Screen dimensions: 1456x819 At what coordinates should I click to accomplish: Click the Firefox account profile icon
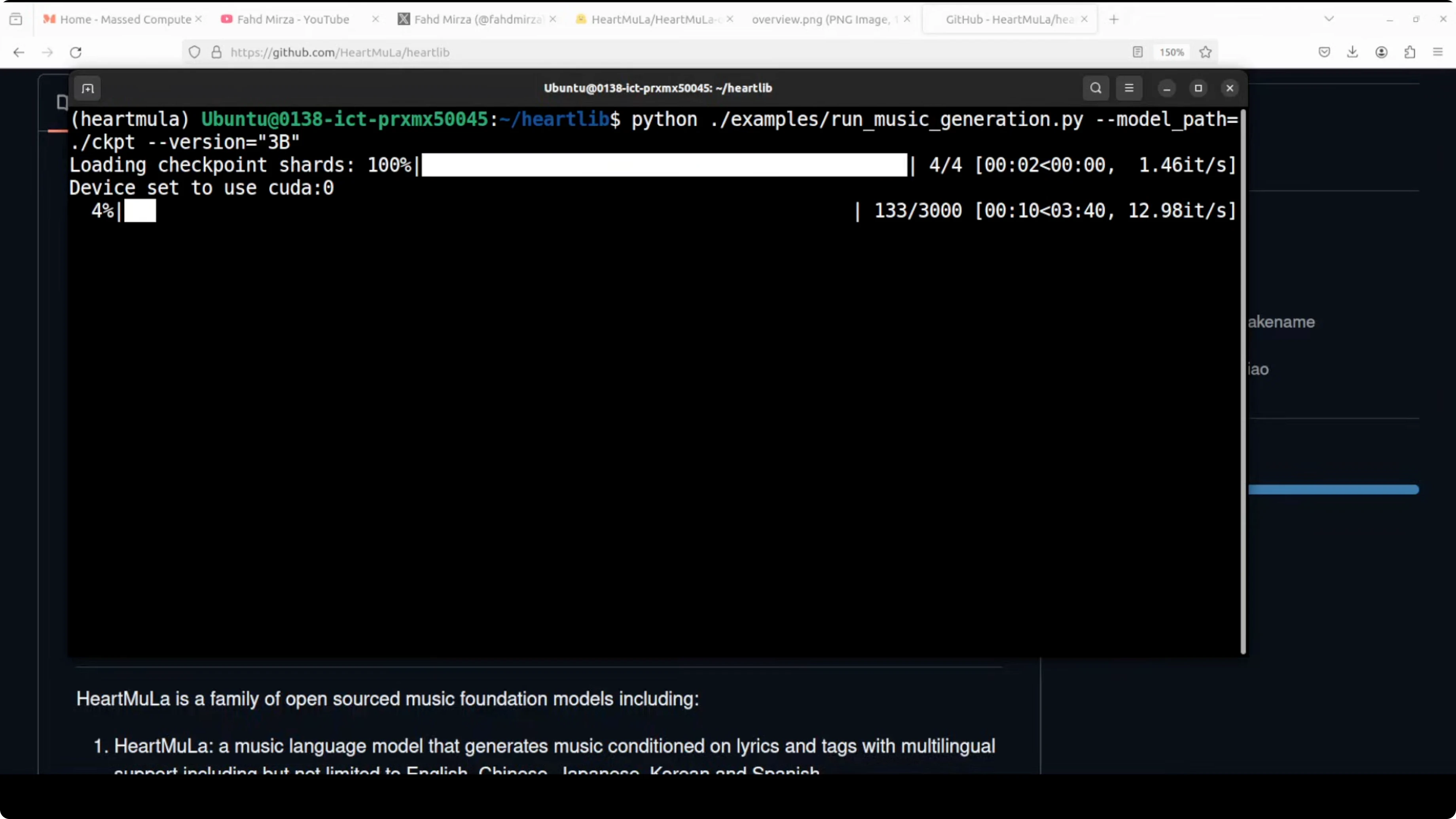[1381, 53]
